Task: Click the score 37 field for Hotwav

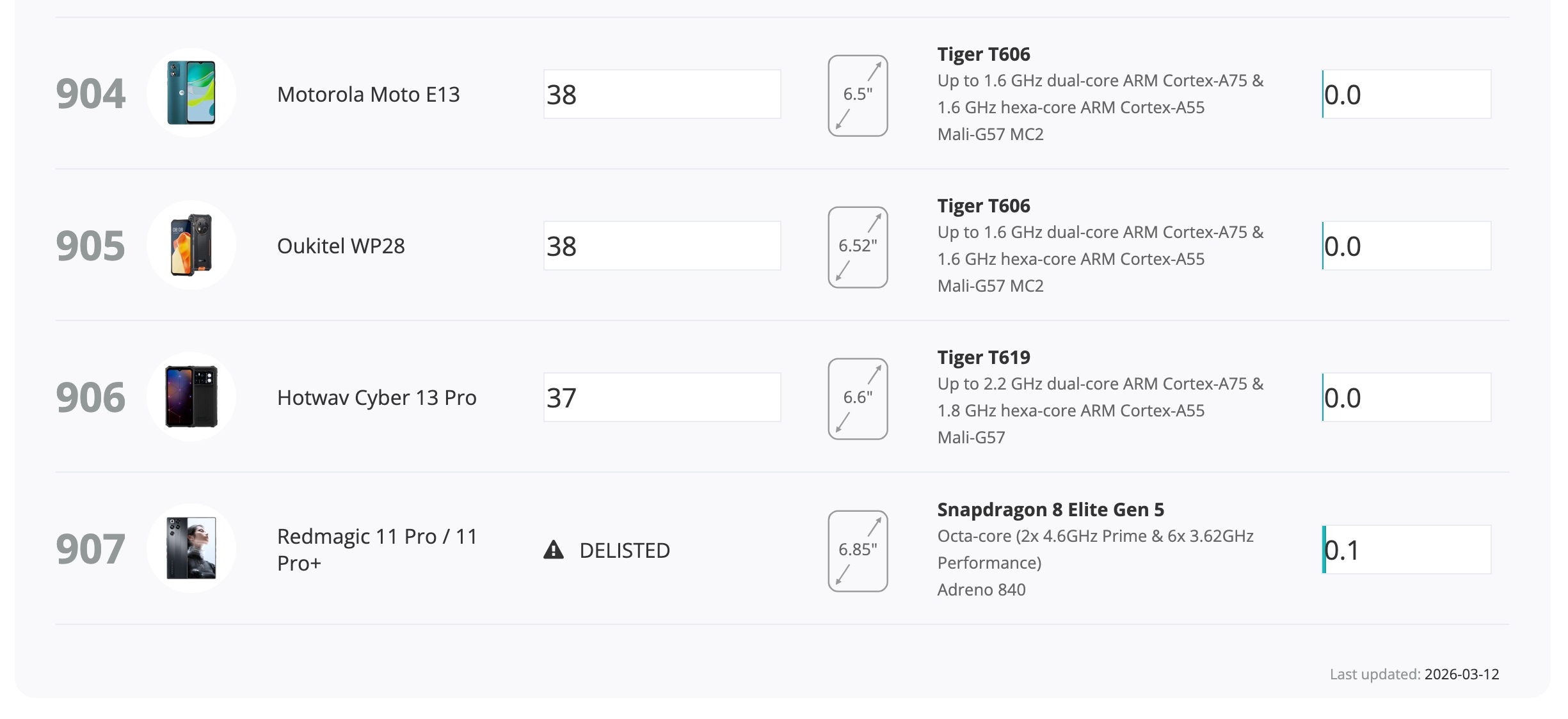Action: tap(662, 397)
